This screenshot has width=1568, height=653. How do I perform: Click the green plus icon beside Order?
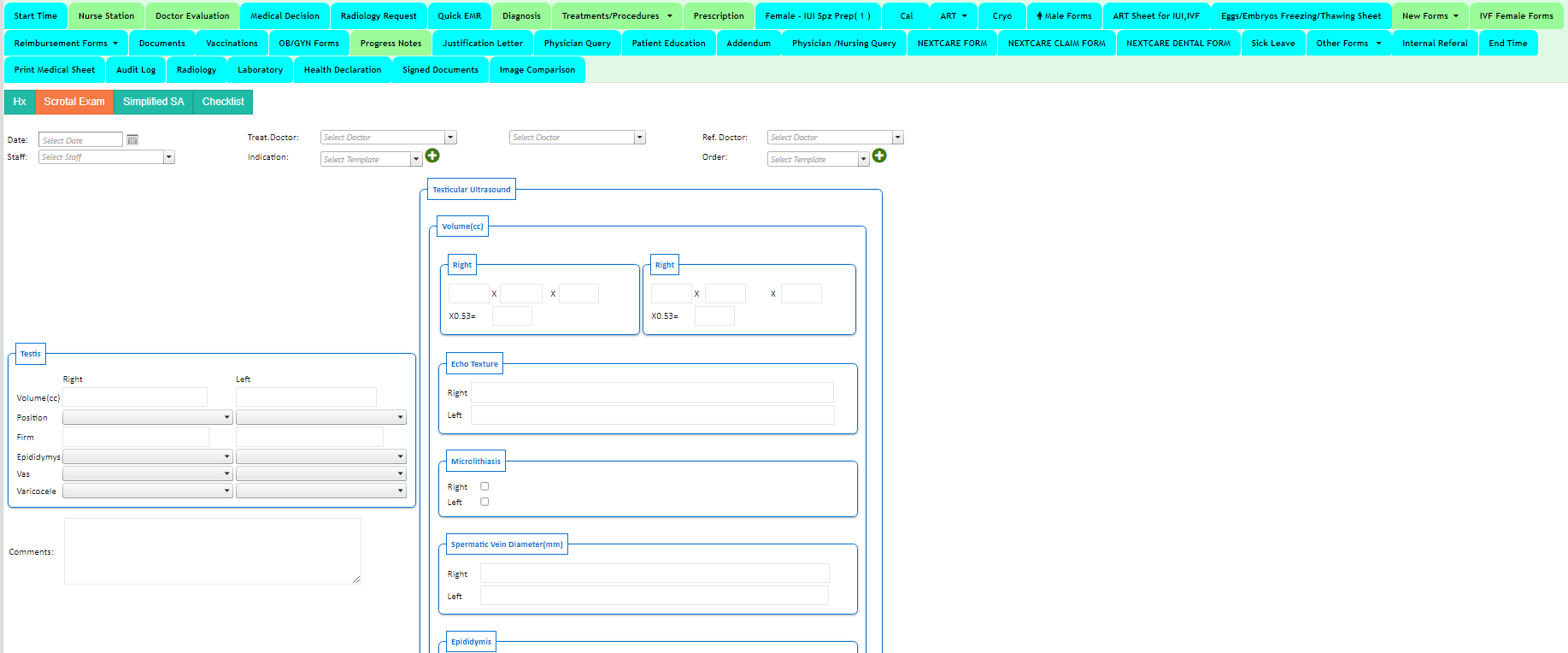879,156
